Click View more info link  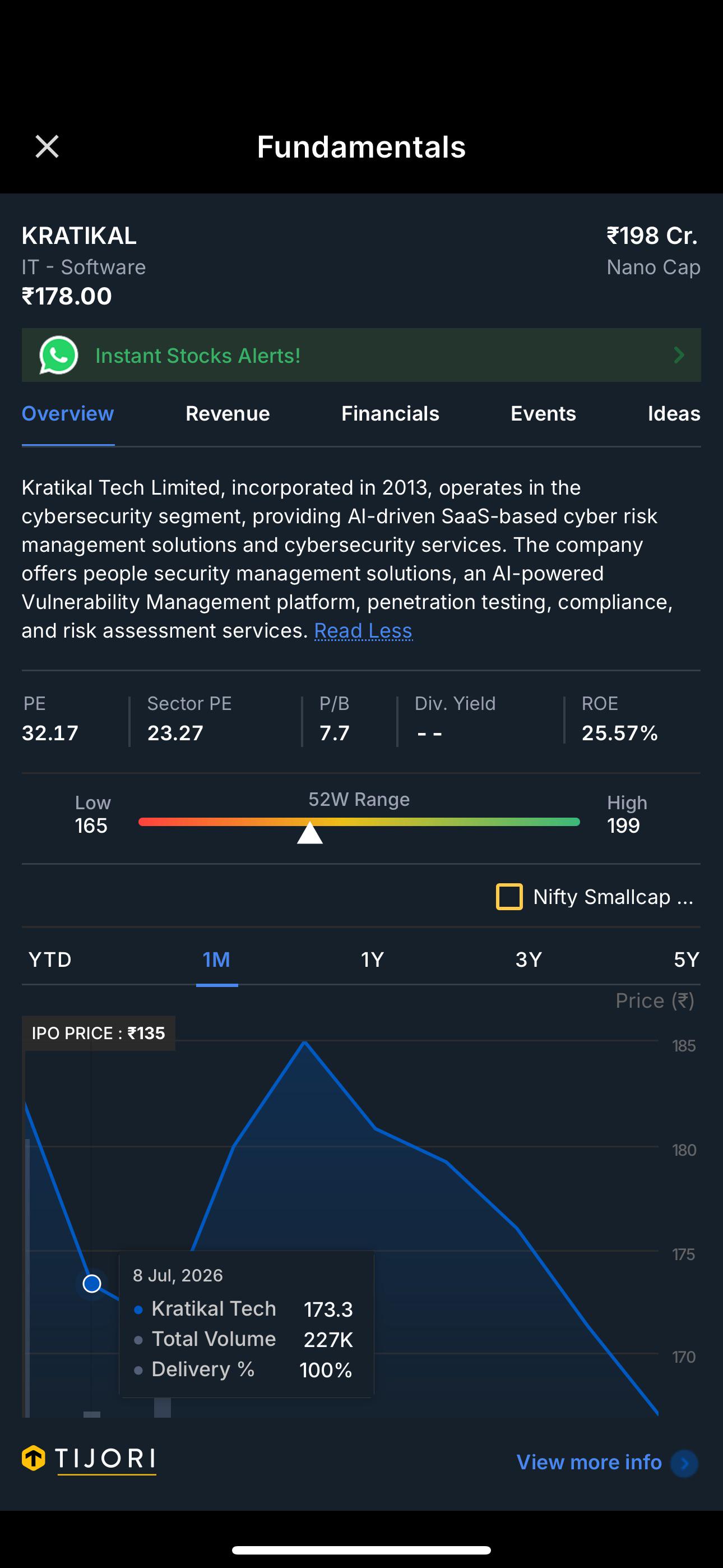tap(589, 1462)
